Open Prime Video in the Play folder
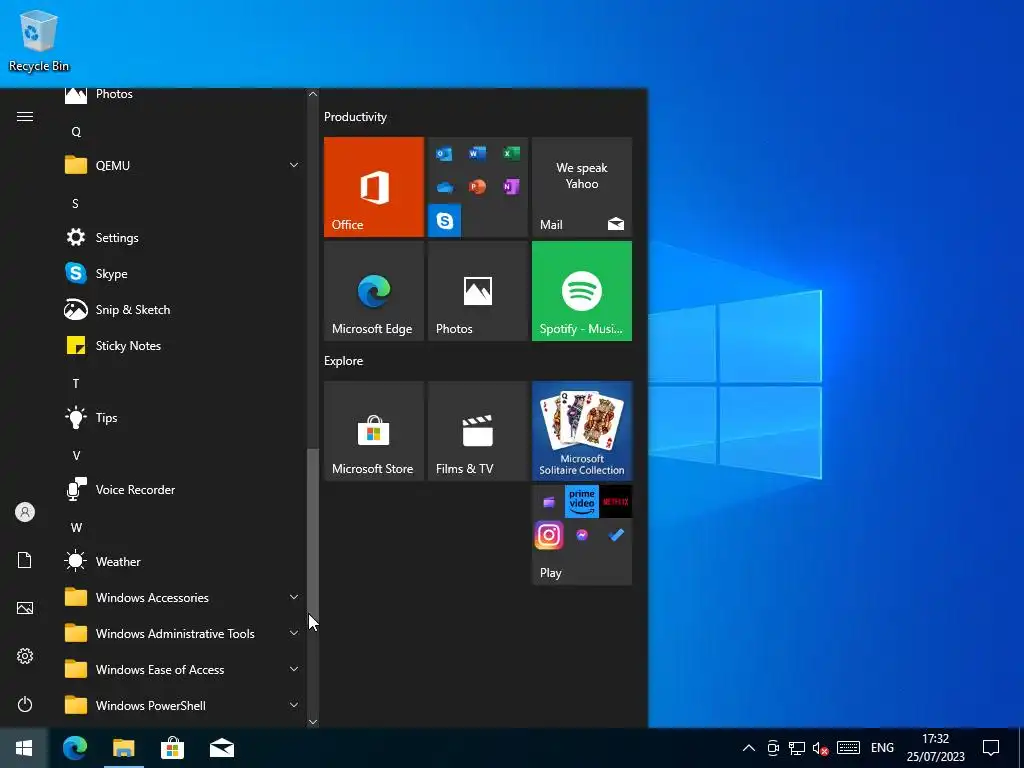 [582, 502]
